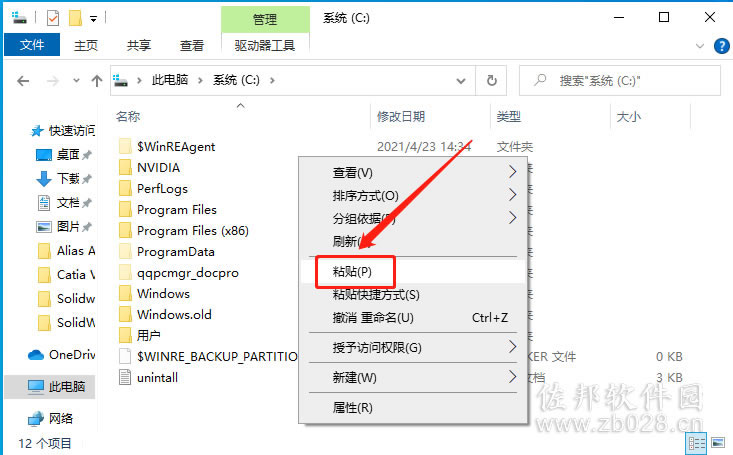Sort by the 名称 column header
The width and height of the screenshot is (733, 455).
[x=128, y=116]
